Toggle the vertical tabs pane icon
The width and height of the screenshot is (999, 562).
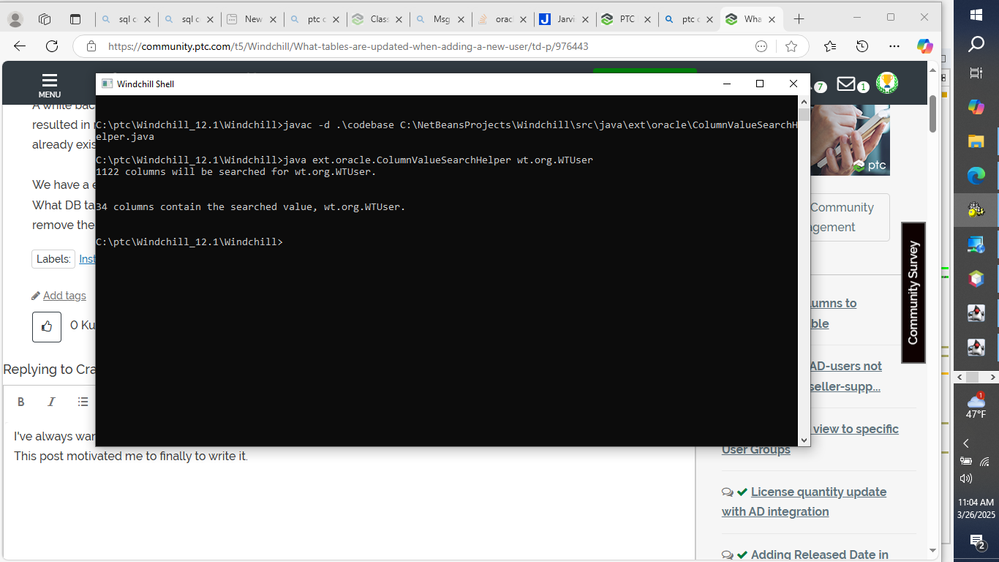click(75, 19)
